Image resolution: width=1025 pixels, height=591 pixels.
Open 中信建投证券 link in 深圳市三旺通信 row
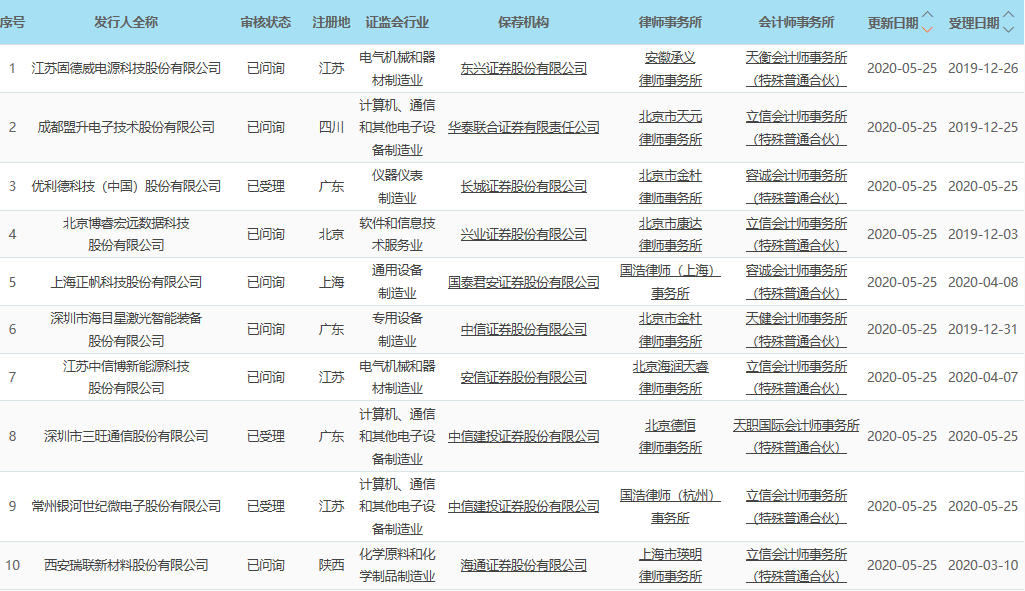(524, 436)
